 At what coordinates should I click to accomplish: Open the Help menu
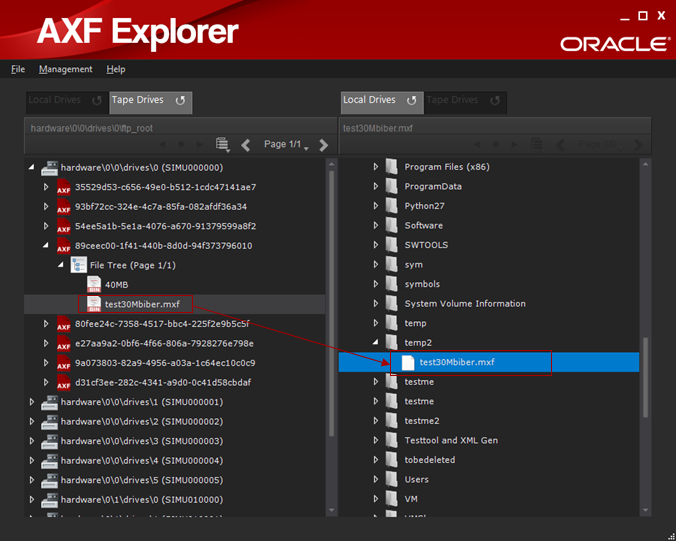[x=116, y=69]
